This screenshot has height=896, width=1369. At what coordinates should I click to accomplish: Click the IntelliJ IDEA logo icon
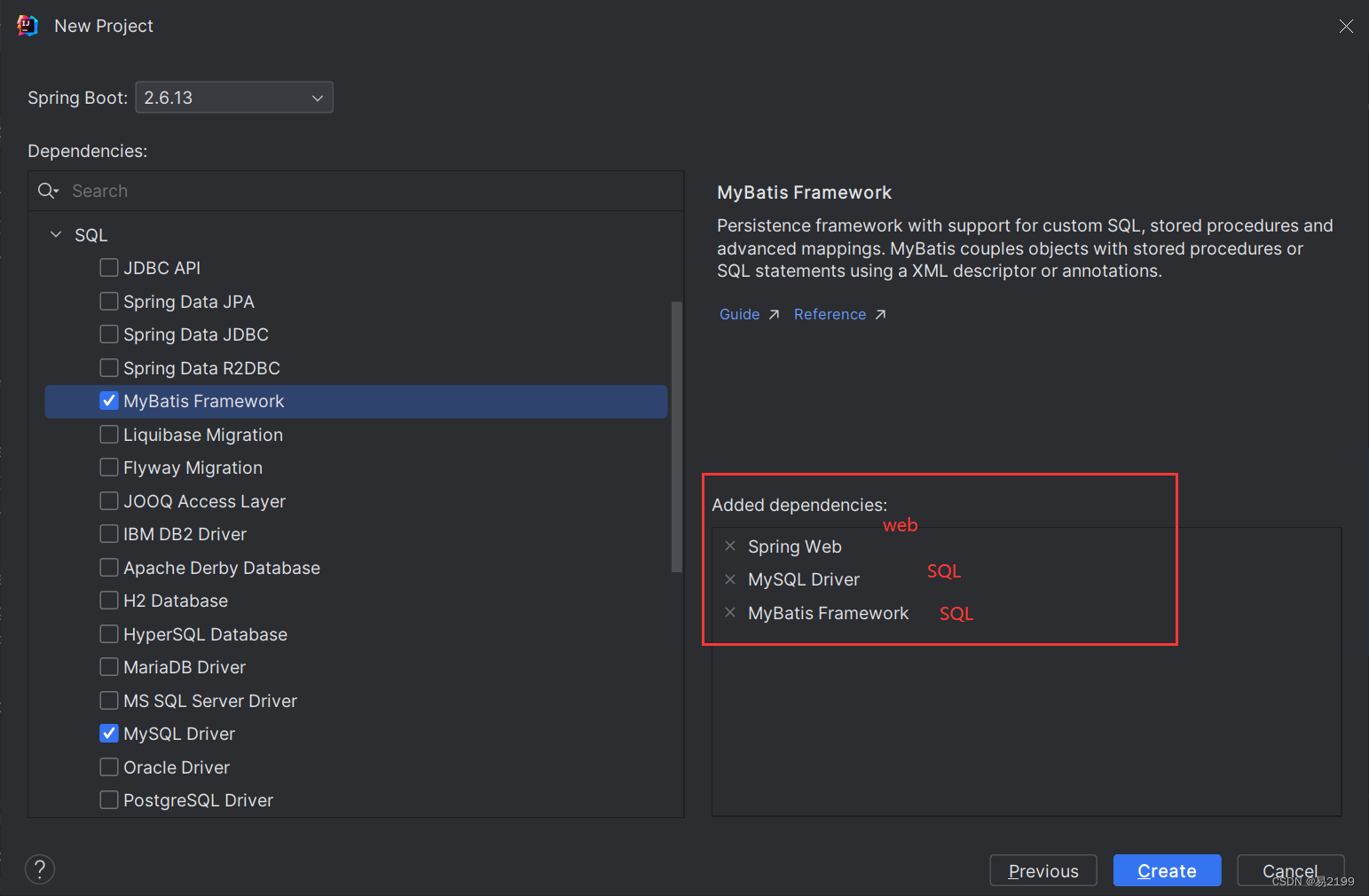pos(28,26)
